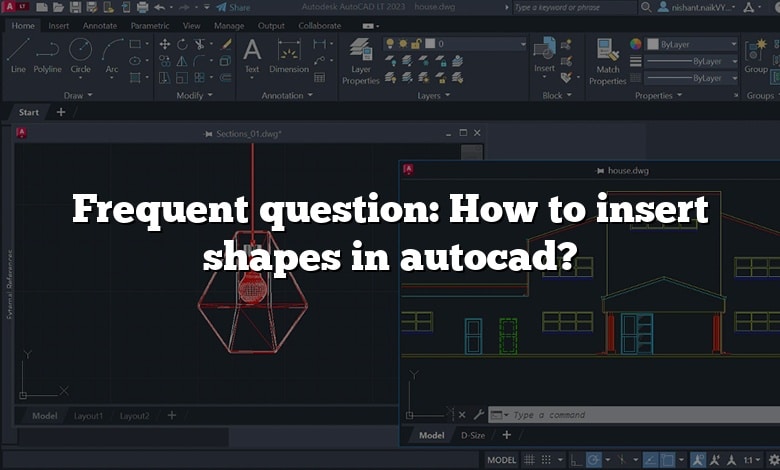The image size is (780, 470).
Task: Click the Share button
Action: pos(233,7)
